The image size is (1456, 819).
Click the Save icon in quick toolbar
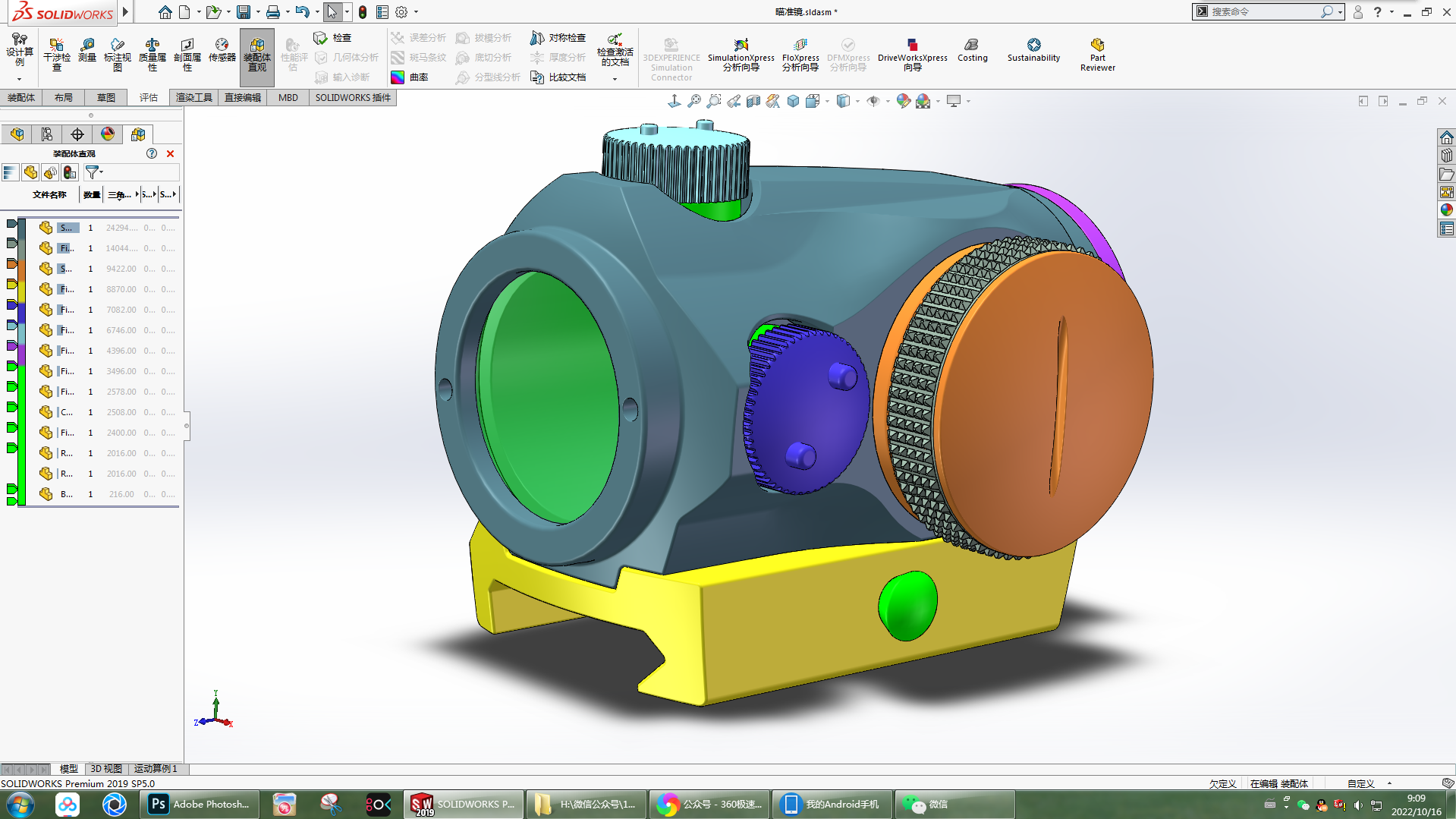point(244,12)
